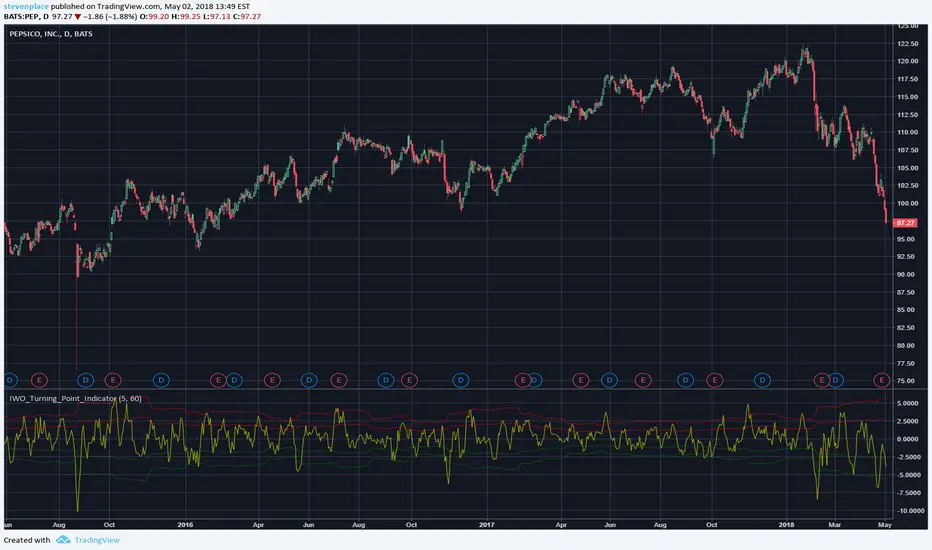Click the 110.00 price axis label
Screen dimensions: 932x550
coord(907,132)
